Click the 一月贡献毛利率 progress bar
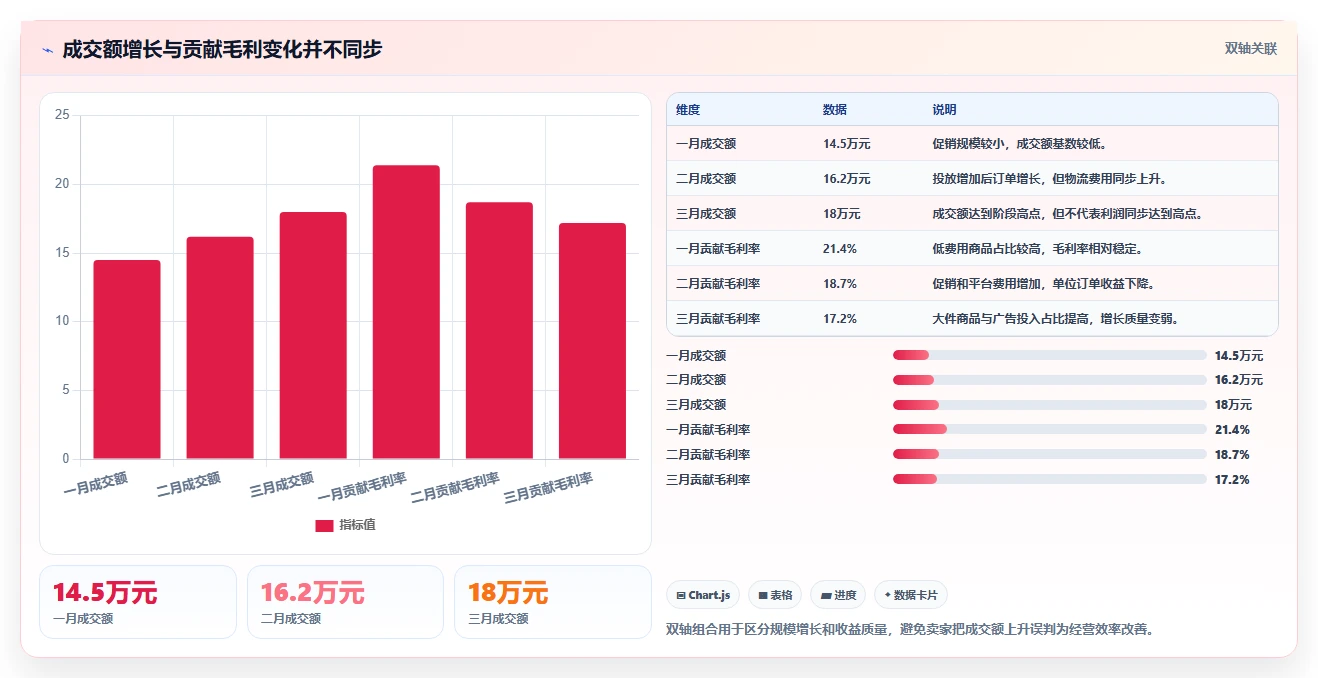This screenshot has width=1318, height=678. [x=1050, y=429]
